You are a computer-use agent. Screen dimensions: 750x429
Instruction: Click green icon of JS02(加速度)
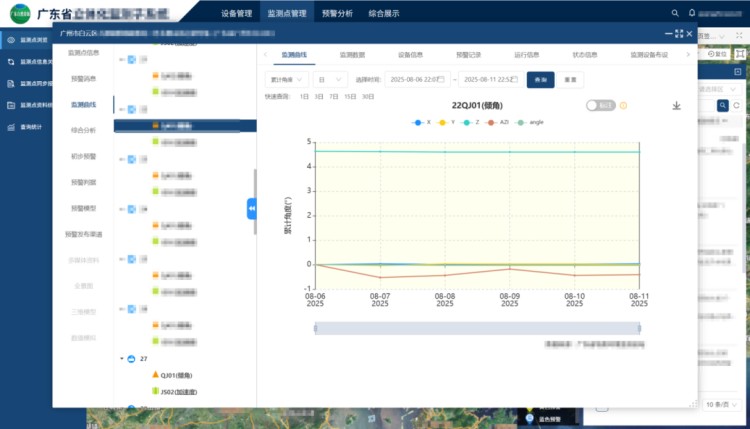[x=155, y=391]
